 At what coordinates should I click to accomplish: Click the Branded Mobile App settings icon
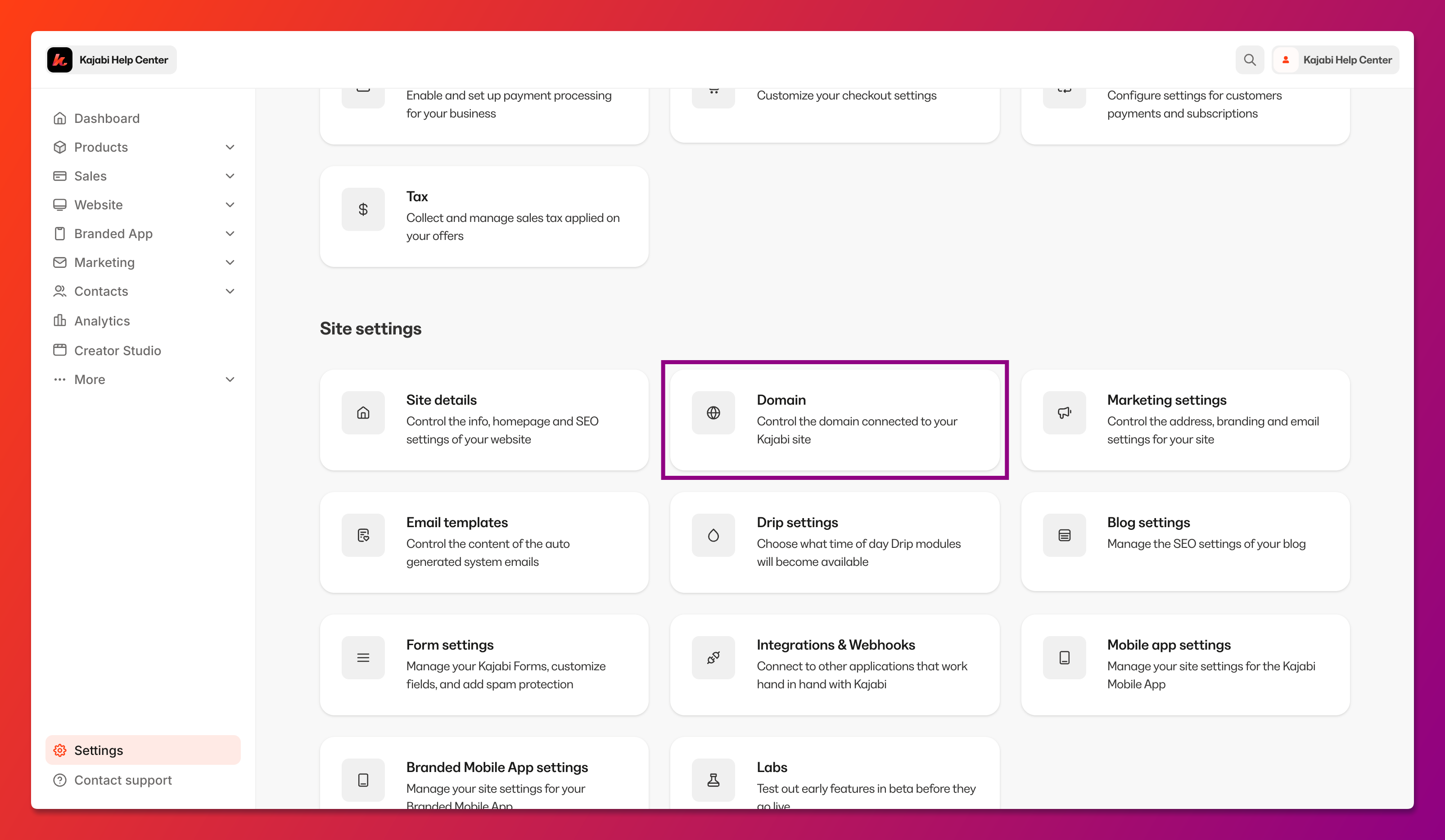tap(363, 780)
